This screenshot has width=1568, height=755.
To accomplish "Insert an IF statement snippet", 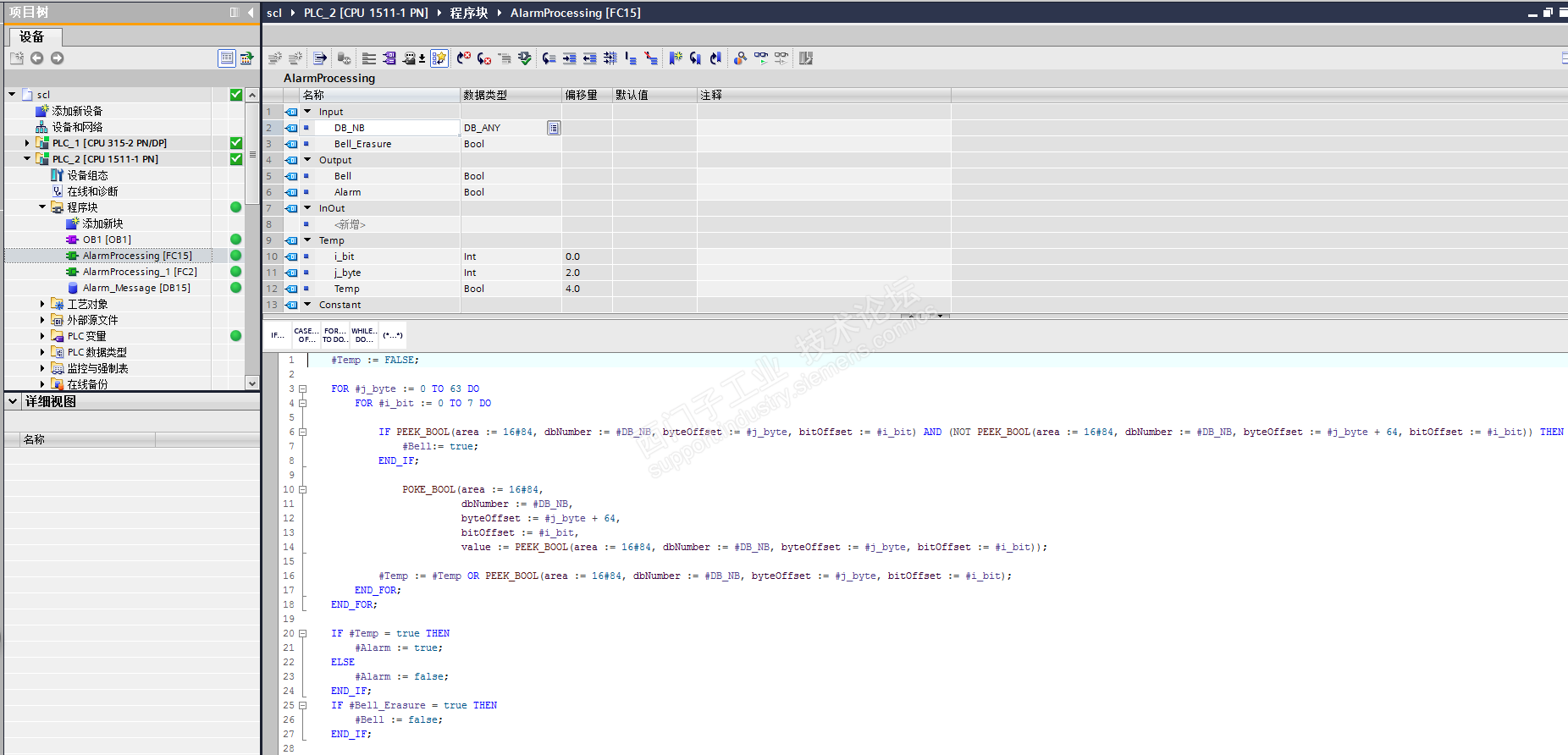I will (x=278, y=335).
